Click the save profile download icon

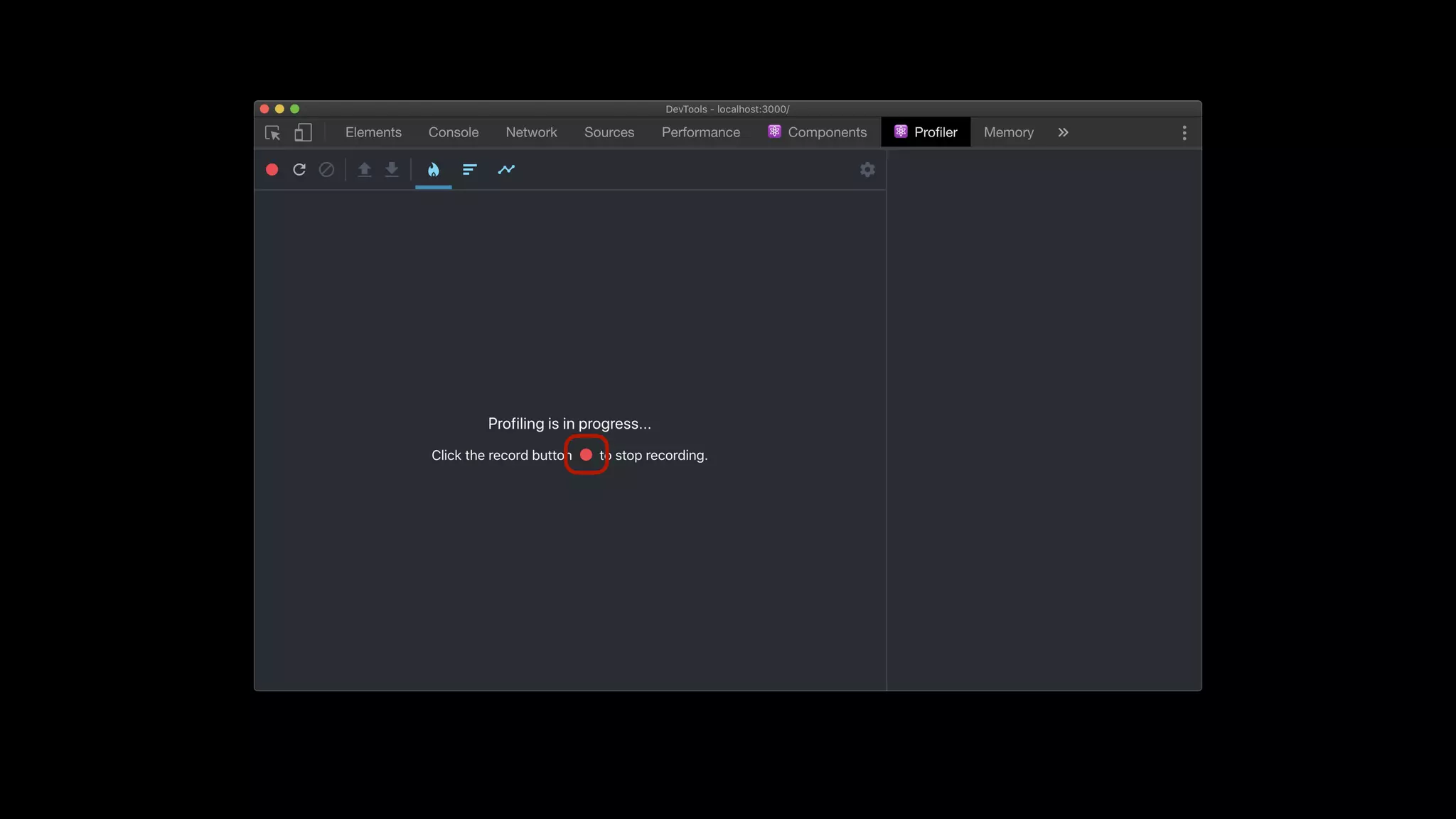[x=392, y=170]
